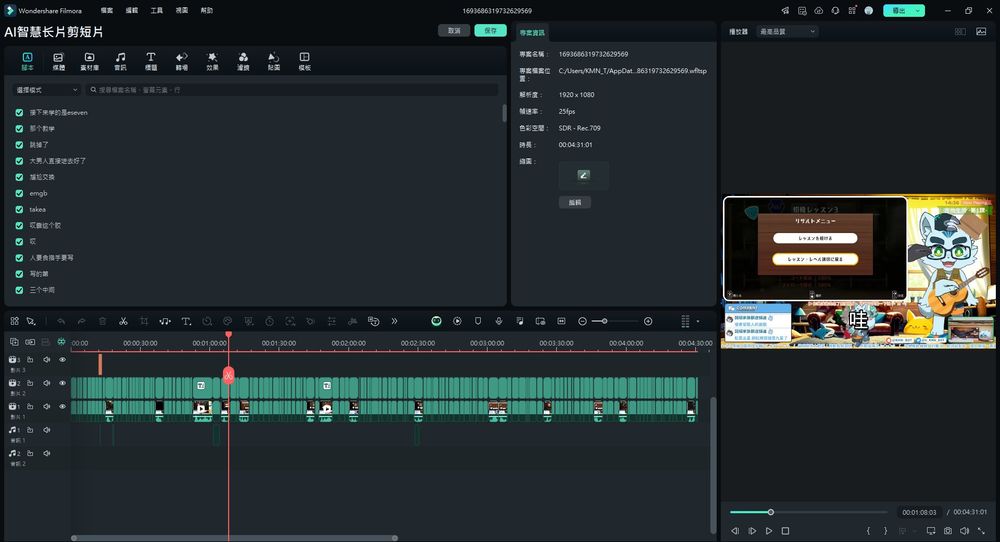The height and width of the screenshot is (542, 1000).
Task: Click the microphone voiceover record icon
Action: click(x=499, y=321)
